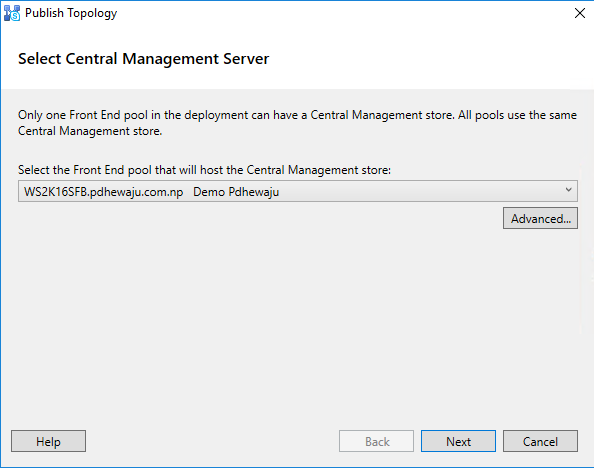
Task: Click the Demo Pdhewaju site name in dropdown
Action: coord(236,192)
